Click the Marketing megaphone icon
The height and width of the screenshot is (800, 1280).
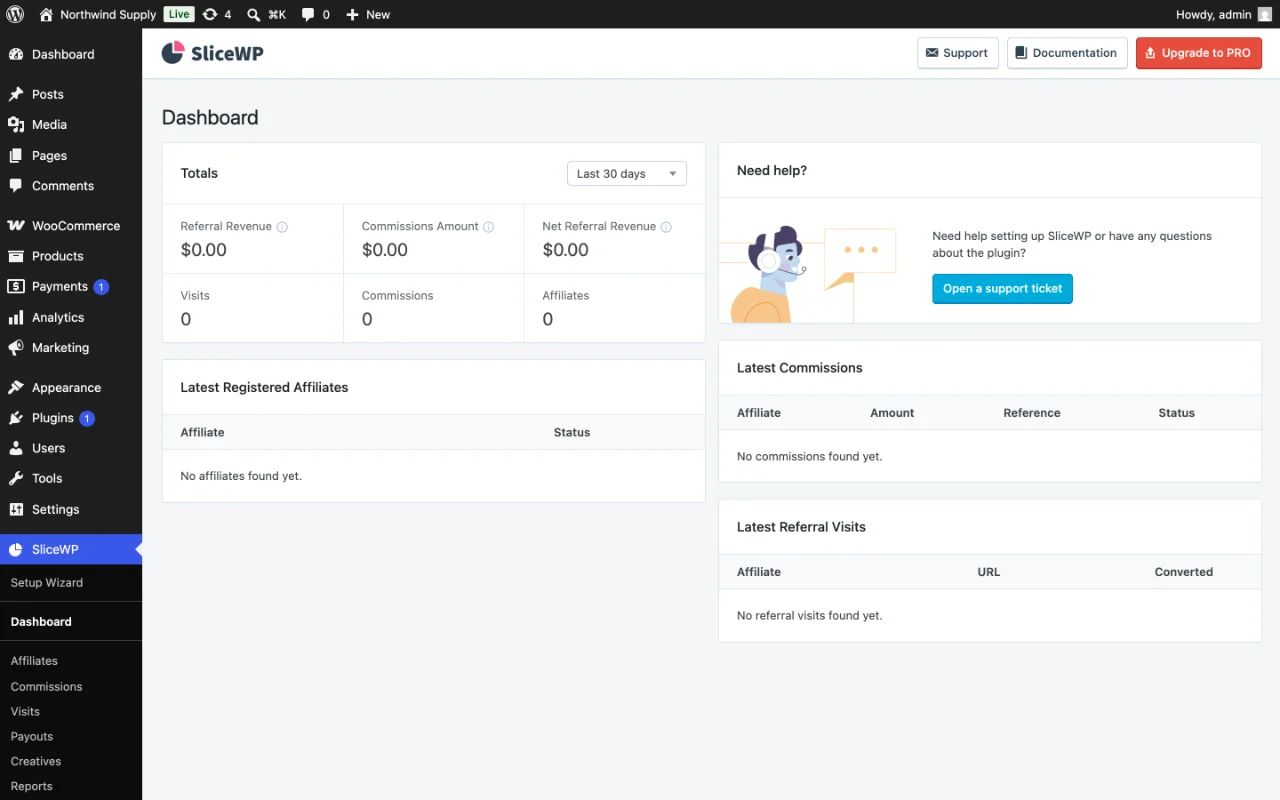tap(16, 348)
